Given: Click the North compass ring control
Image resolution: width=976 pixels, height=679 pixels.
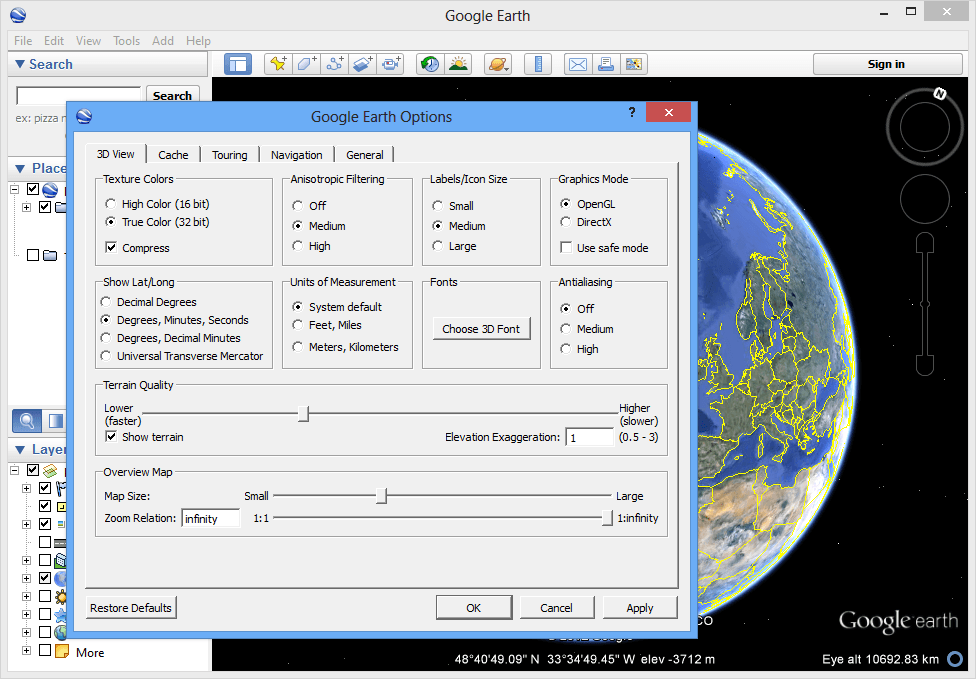Looking at the screenshot, I should coord(924,127).
